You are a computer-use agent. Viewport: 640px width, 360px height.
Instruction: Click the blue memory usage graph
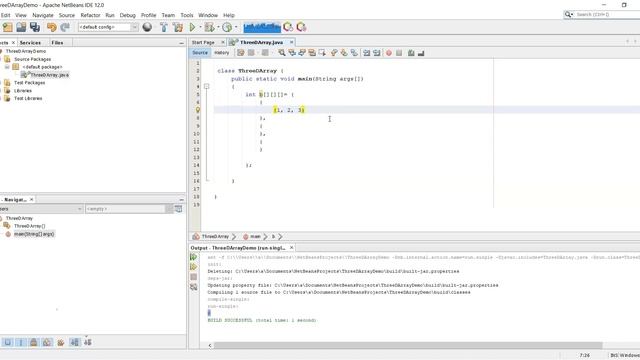pyautogui.click(x=262, y=27)
